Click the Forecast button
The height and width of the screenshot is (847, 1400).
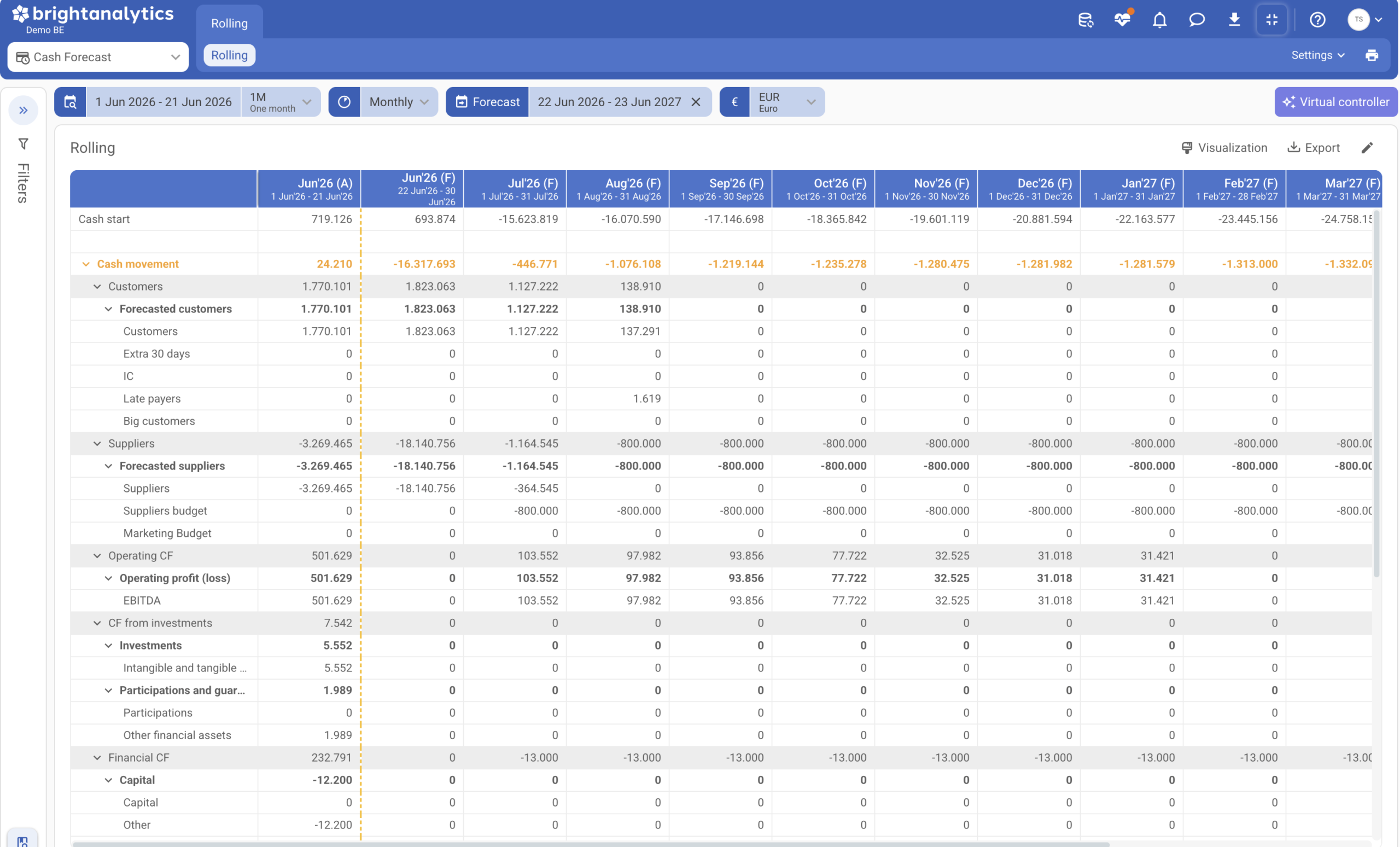(x=487, y=102)
